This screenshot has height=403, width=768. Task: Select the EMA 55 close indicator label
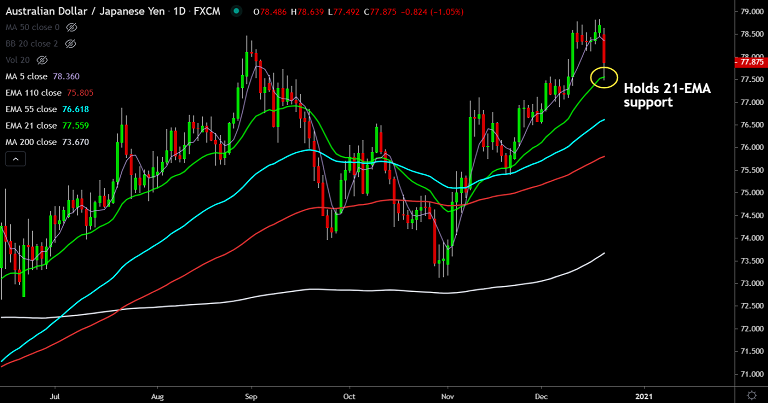tap(31, 109)
